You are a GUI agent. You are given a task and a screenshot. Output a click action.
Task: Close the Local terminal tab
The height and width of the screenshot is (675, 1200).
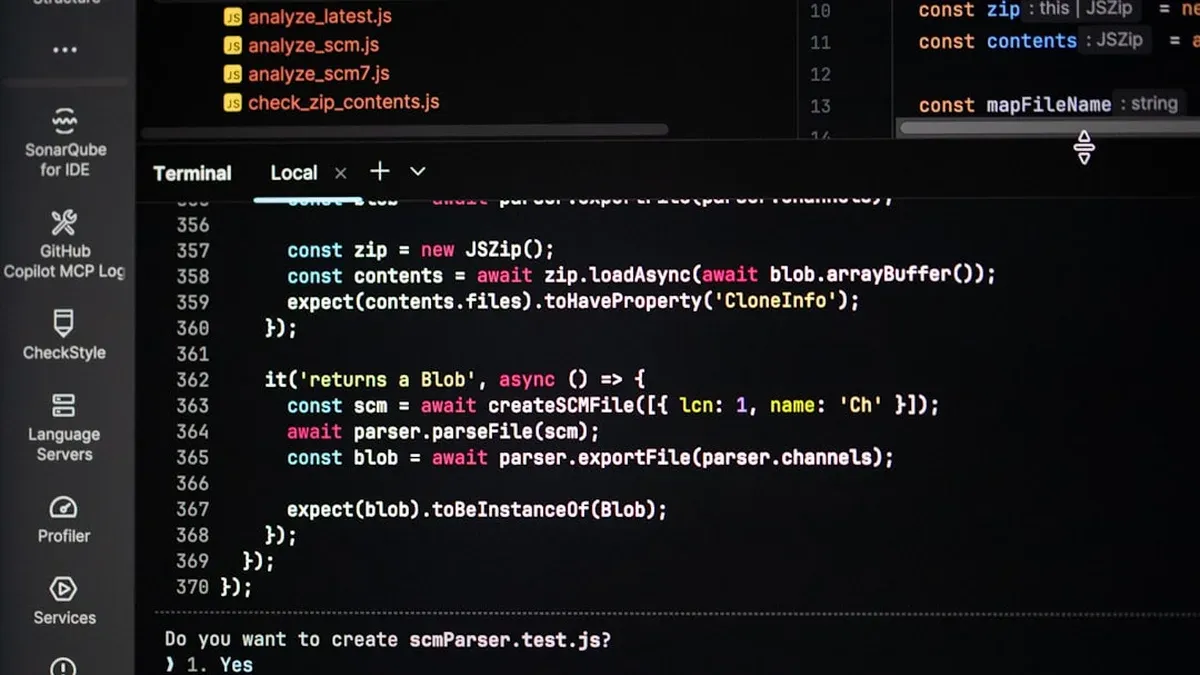[340, 173]
